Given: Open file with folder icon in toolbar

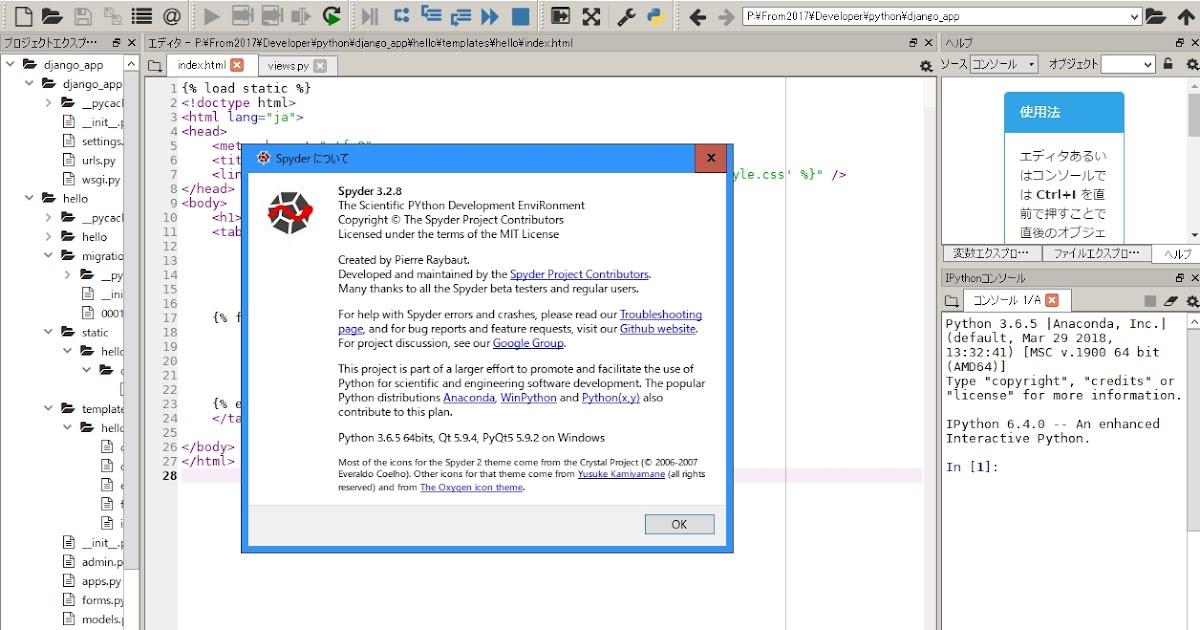Looking at the screenshot, I should [52, 16].
